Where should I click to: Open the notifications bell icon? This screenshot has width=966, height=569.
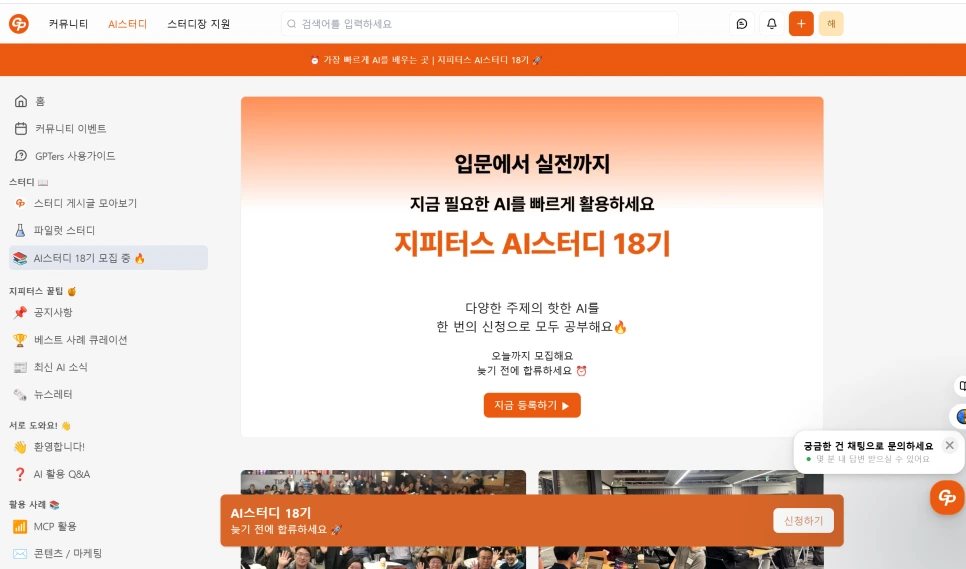click(771, 24)
